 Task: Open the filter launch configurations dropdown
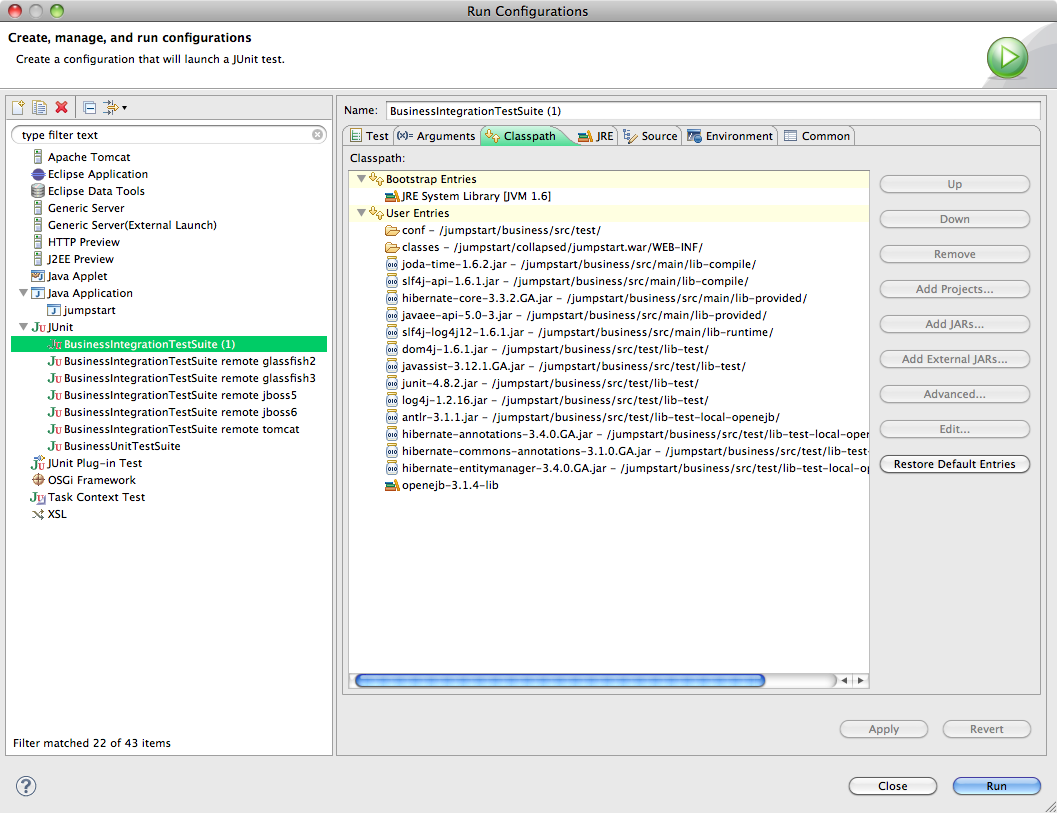click(115, 107)
